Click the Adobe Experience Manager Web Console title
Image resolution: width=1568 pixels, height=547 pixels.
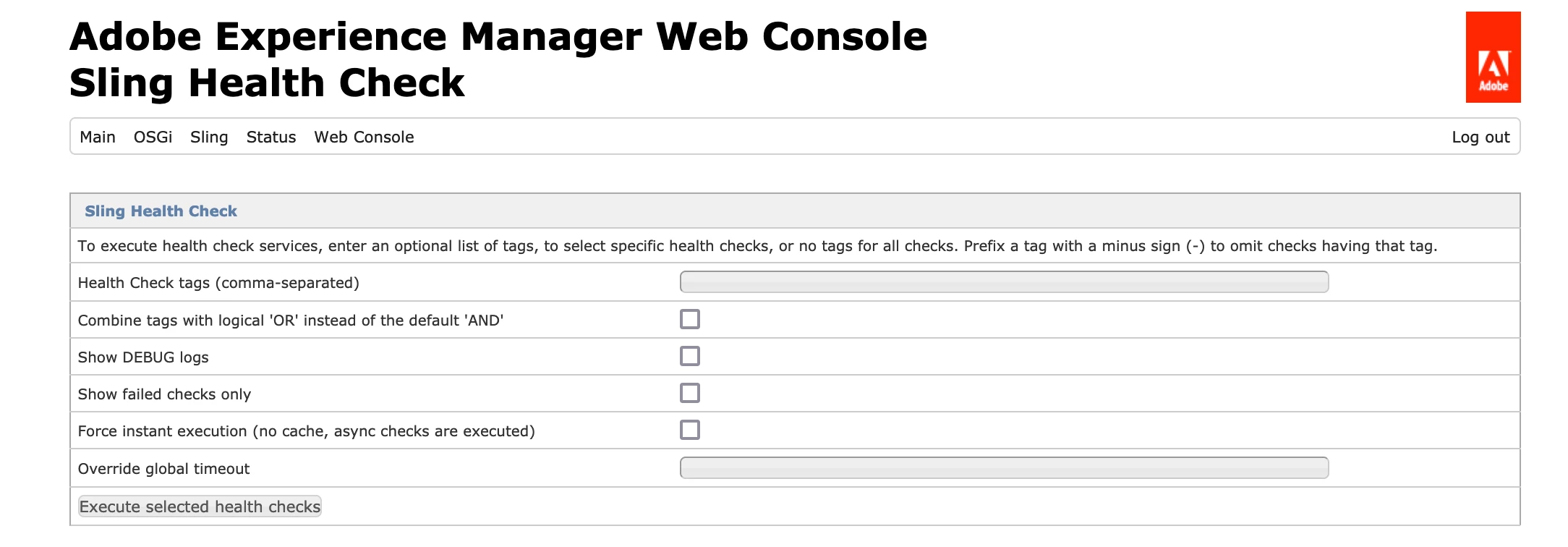[x=498, y=37]
